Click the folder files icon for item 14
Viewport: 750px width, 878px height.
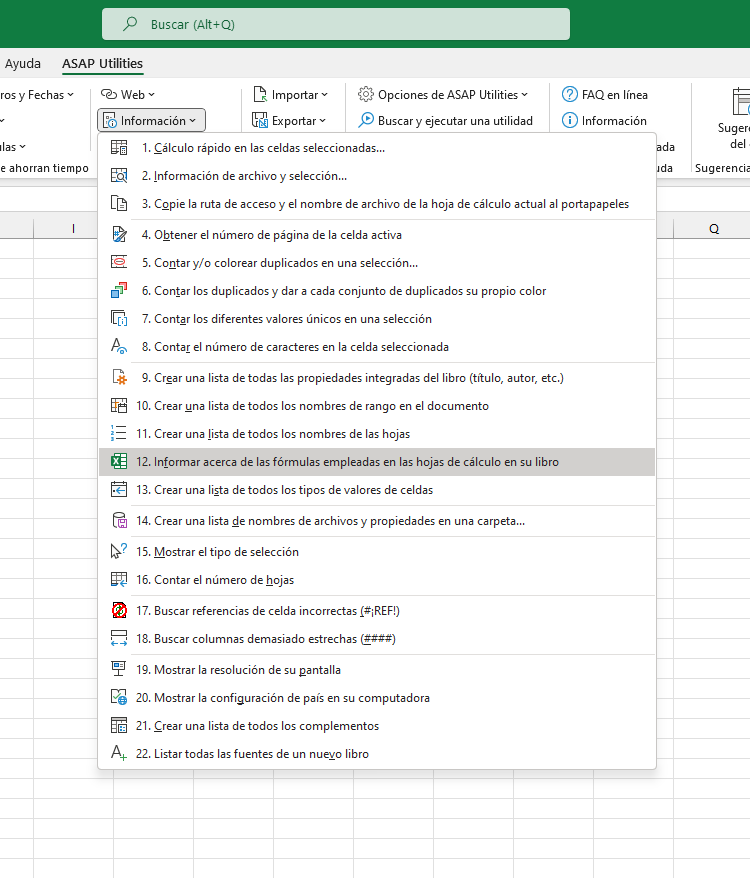pyautogui.click(x=119, y=521)
